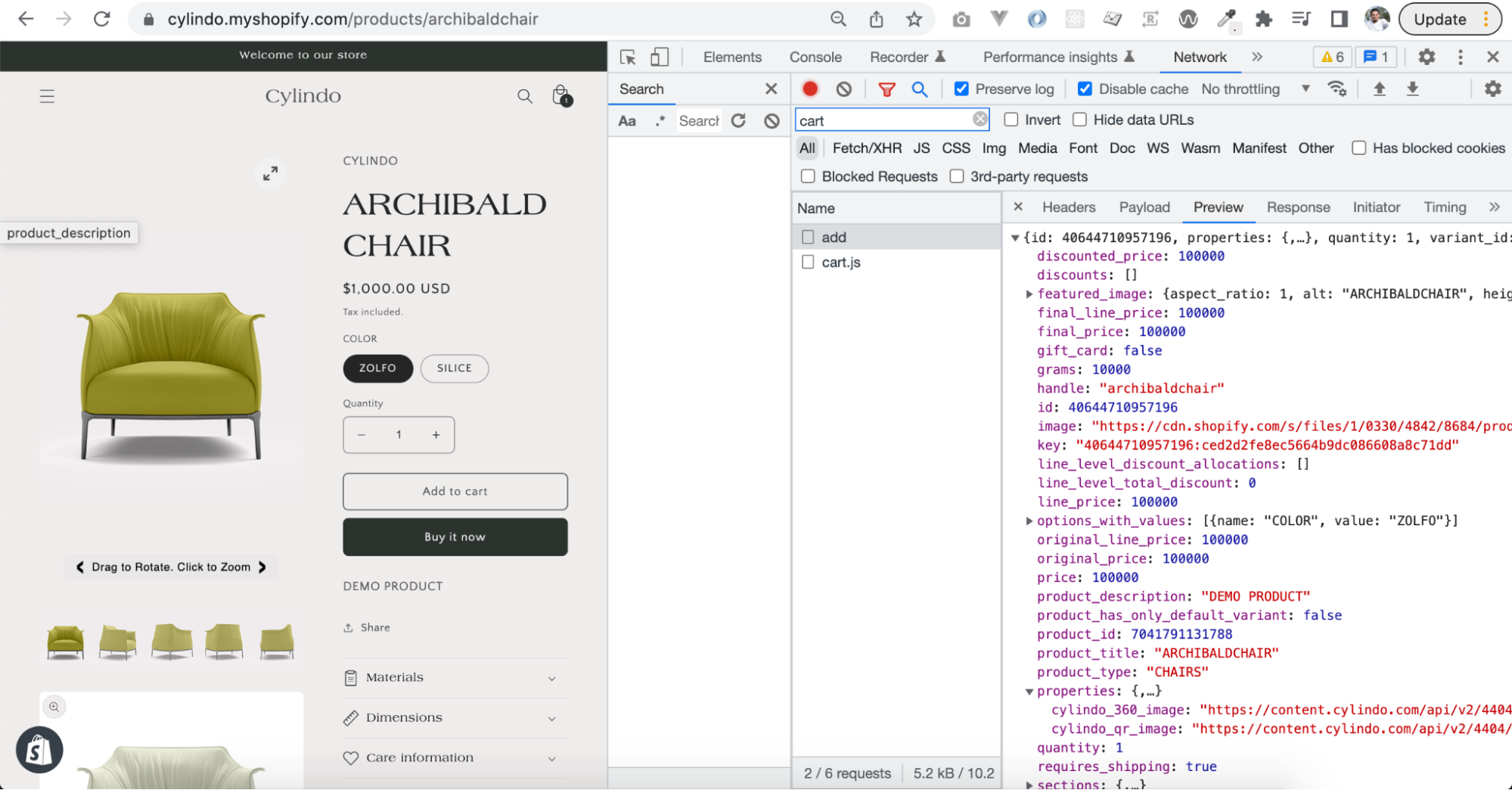Select ZOLFO color option
This screenshot has height=790, width=1512.
coord(377,368)
